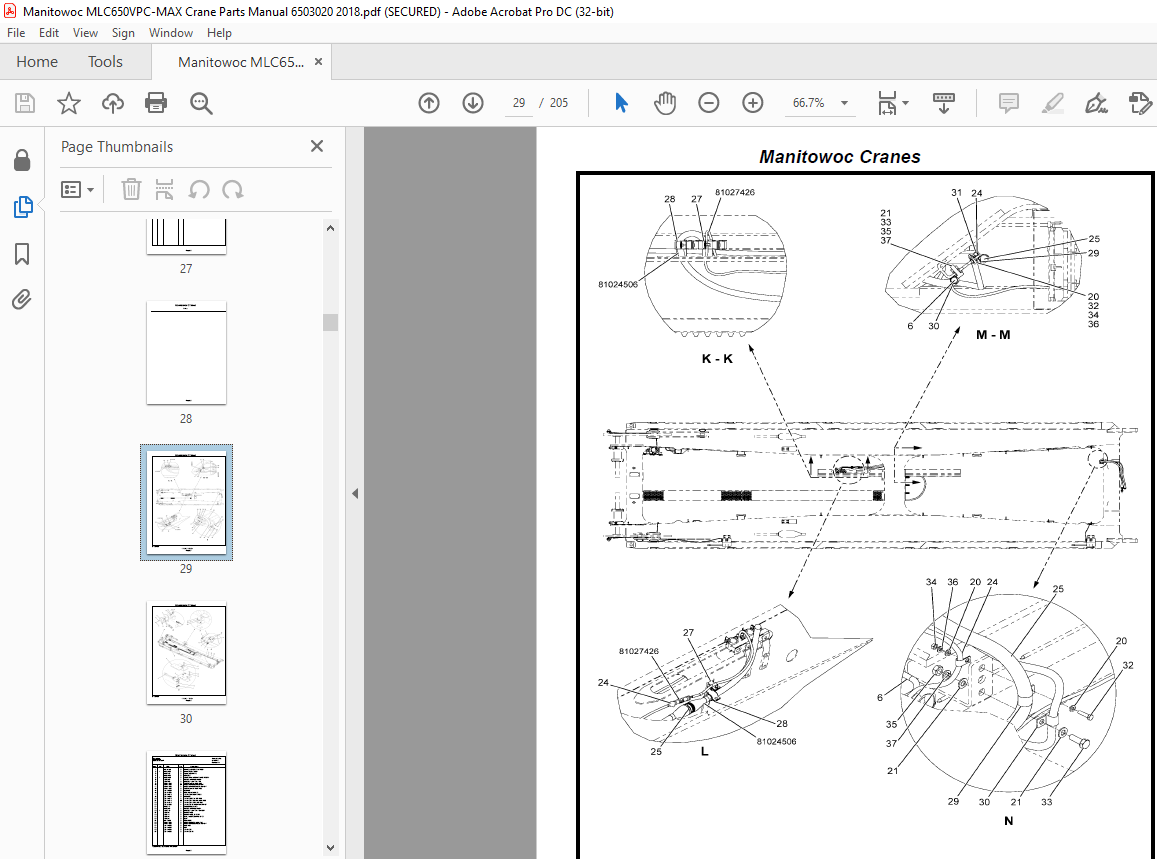Collapse the navigation pane arrow
Image resolution: width=1157 pixels, height=859 pixels.
(355, 493)
